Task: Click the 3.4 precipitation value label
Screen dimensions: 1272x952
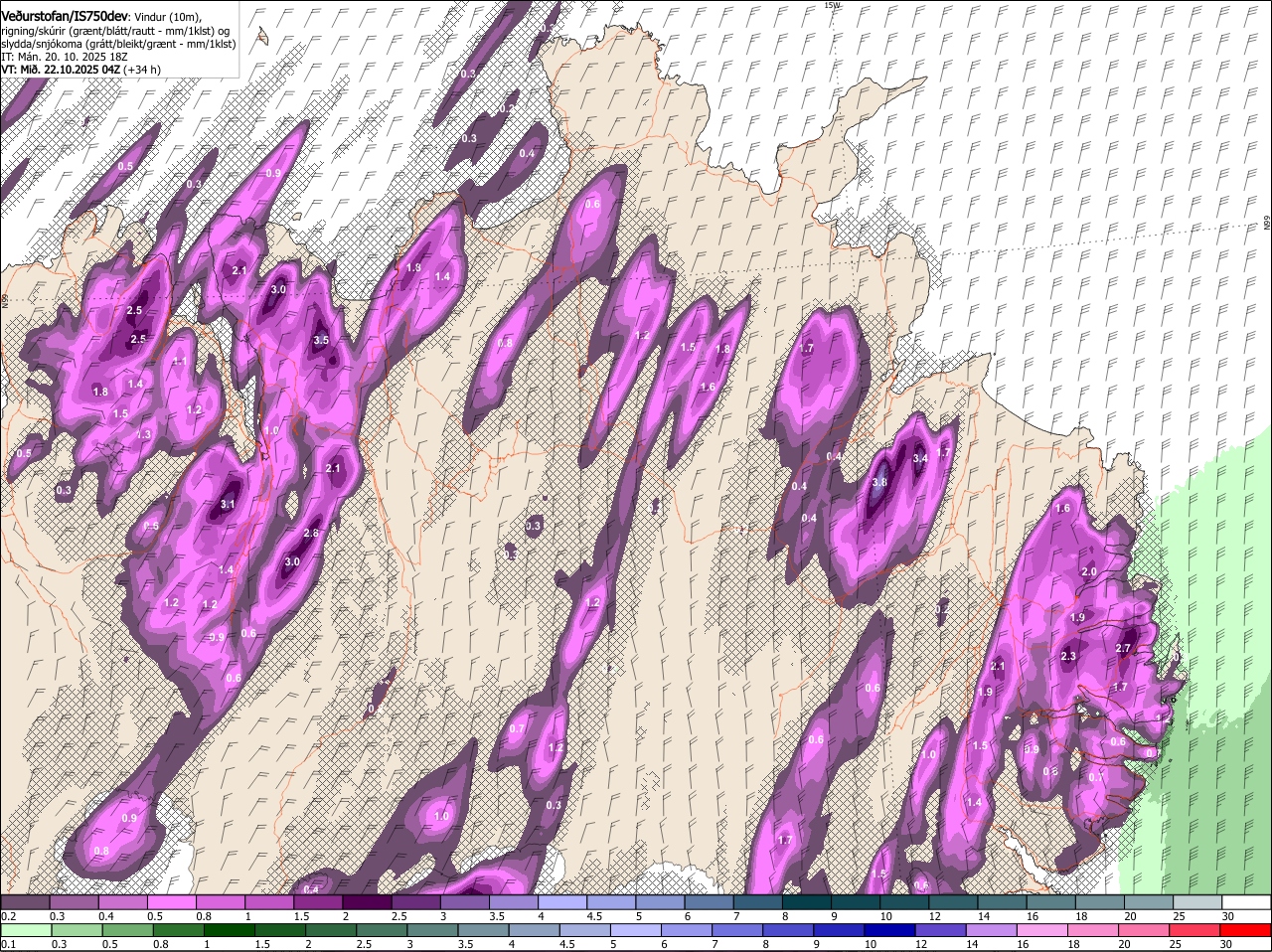Action: pos(920,458)
